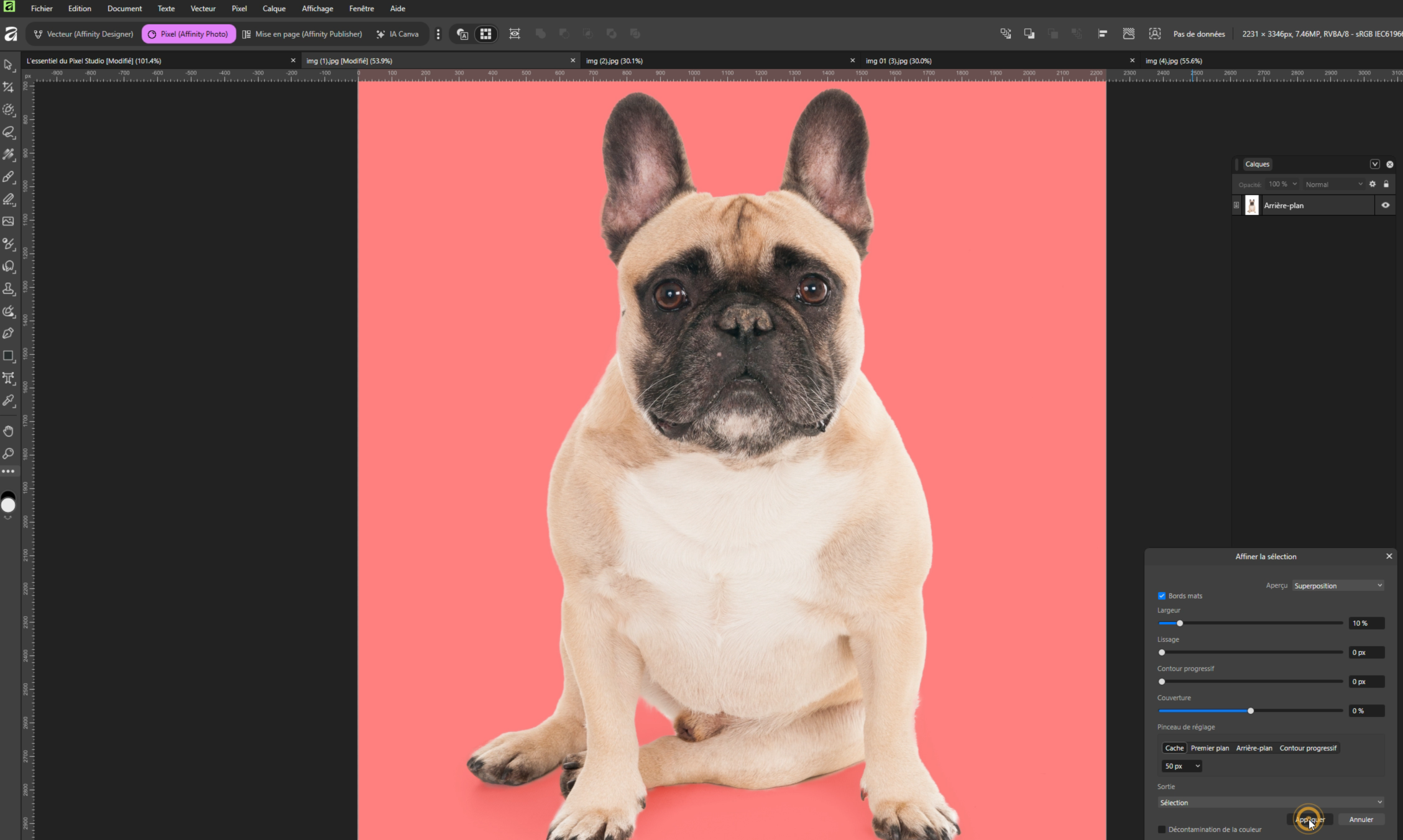Screen dimensions: 1403x840
Task: Select the Zoom magnifier tool
Action: tap(8, 454)
